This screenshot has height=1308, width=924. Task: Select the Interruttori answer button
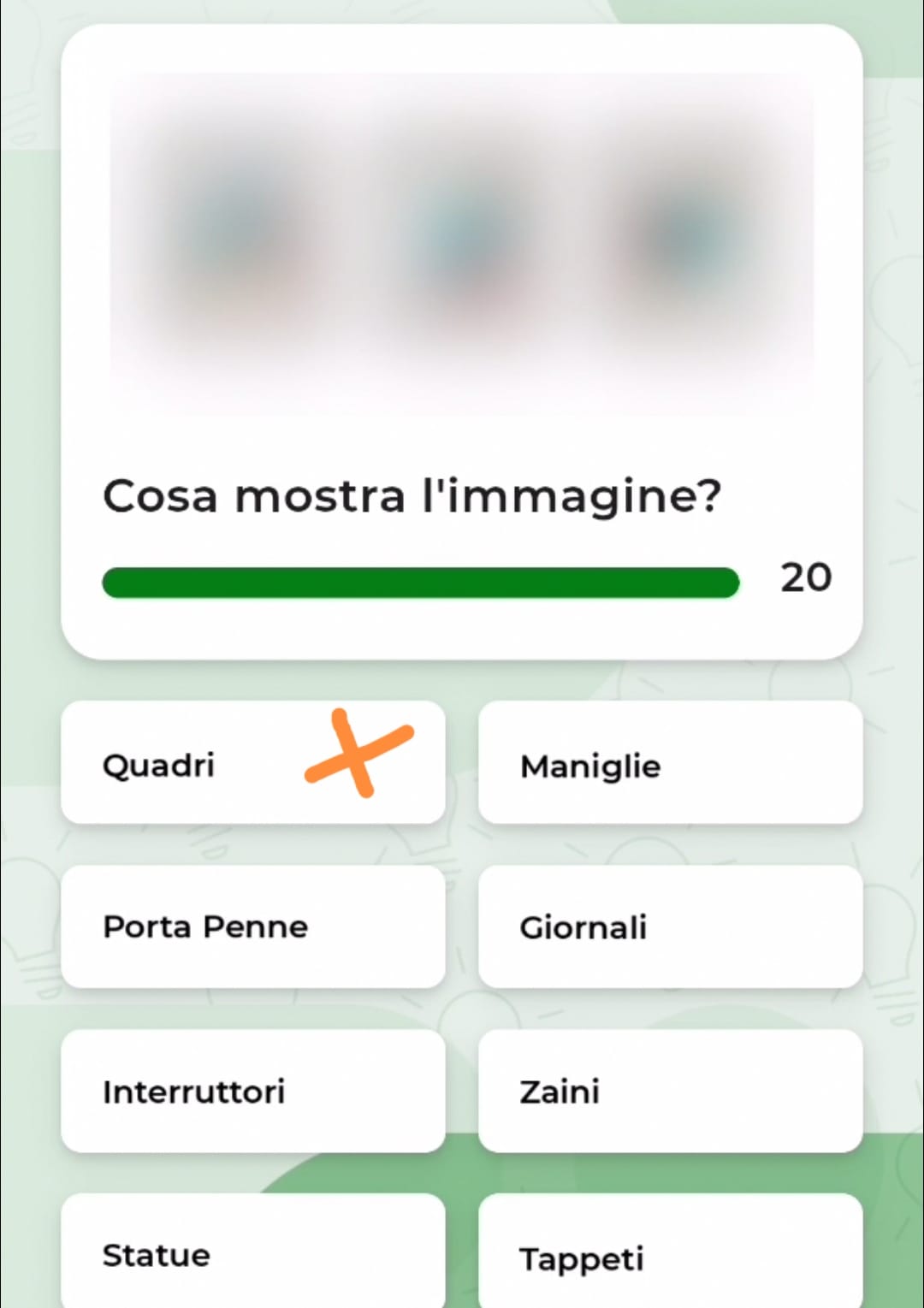[x=253, y=1091]
